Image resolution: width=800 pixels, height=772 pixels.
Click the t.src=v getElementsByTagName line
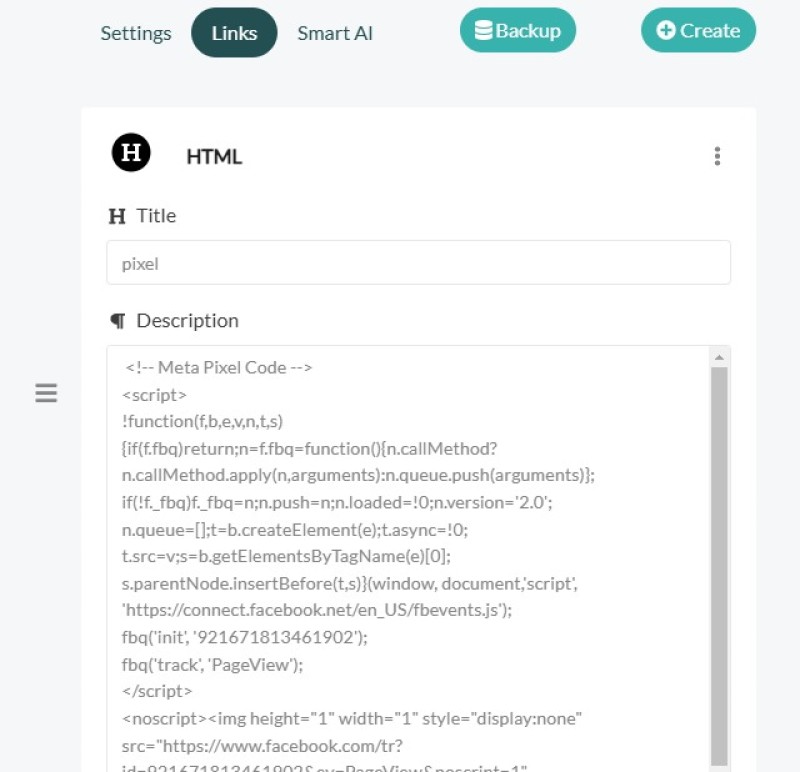286,556
